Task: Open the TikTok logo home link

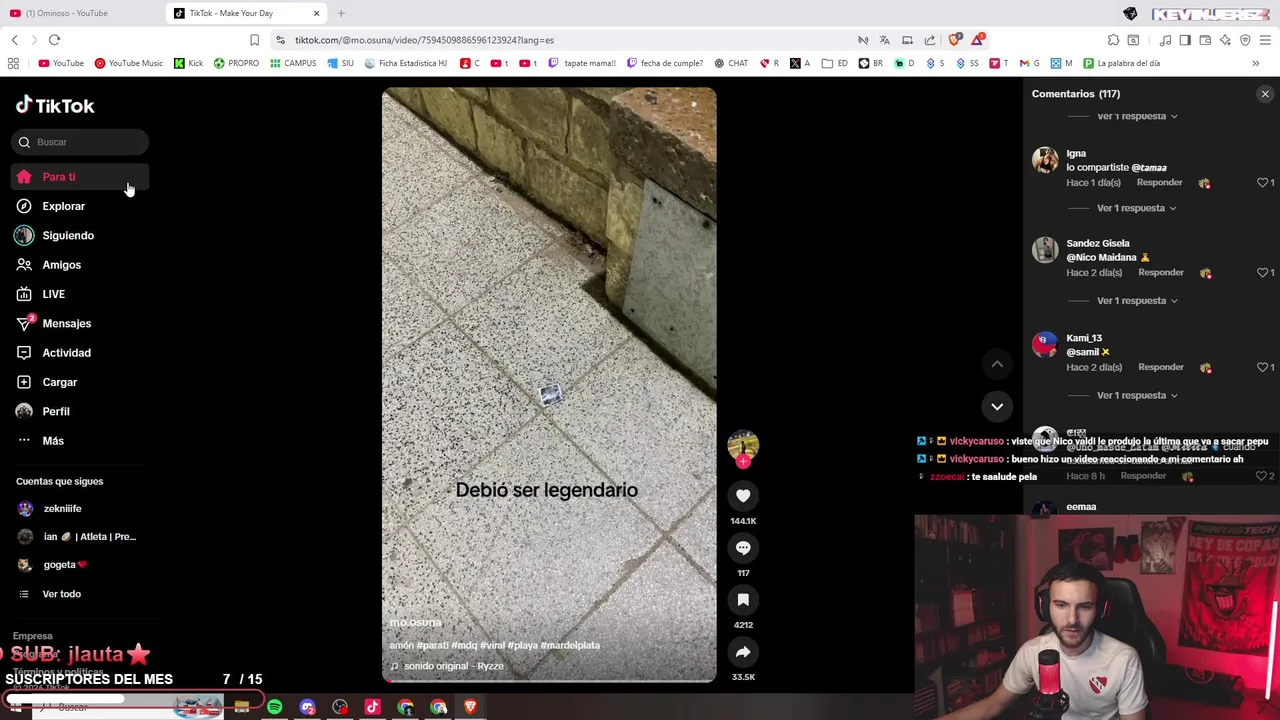Action: [55, 105]
